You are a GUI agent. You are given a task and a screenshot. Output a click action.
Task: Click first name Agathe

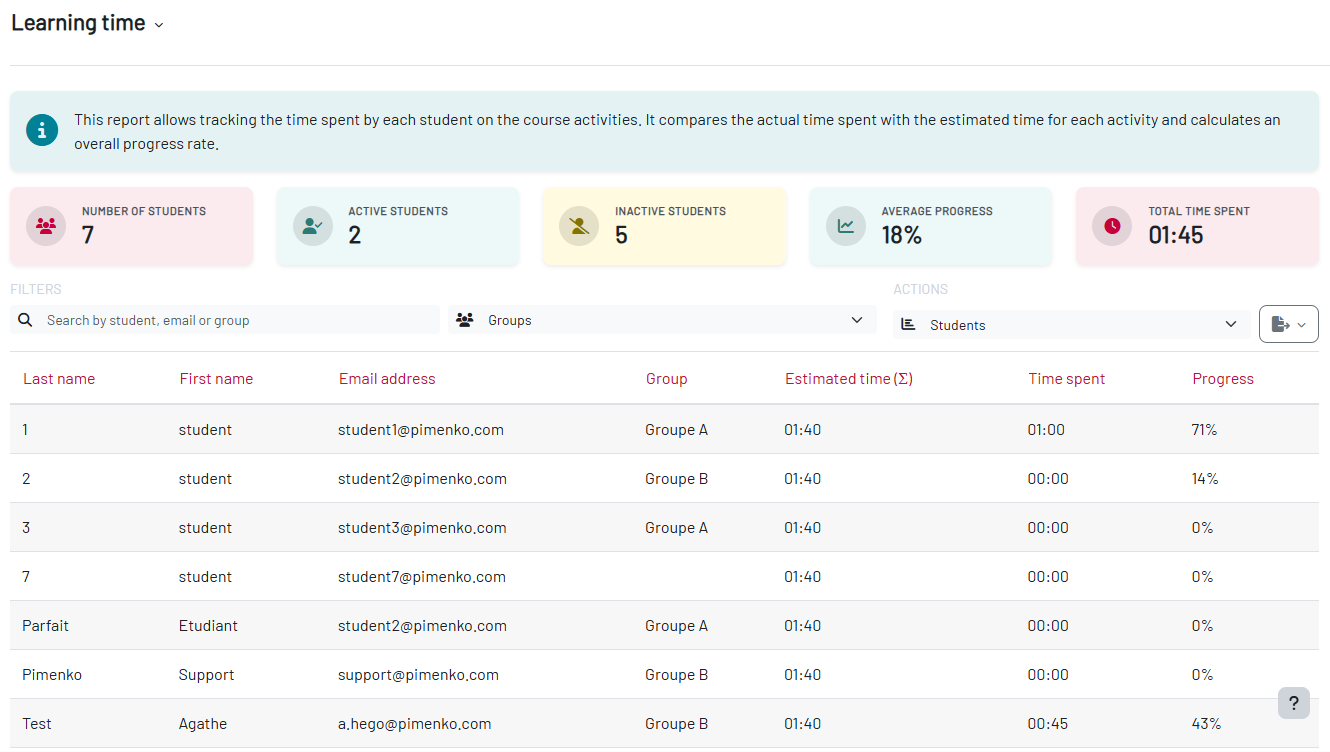coord(203,724)
